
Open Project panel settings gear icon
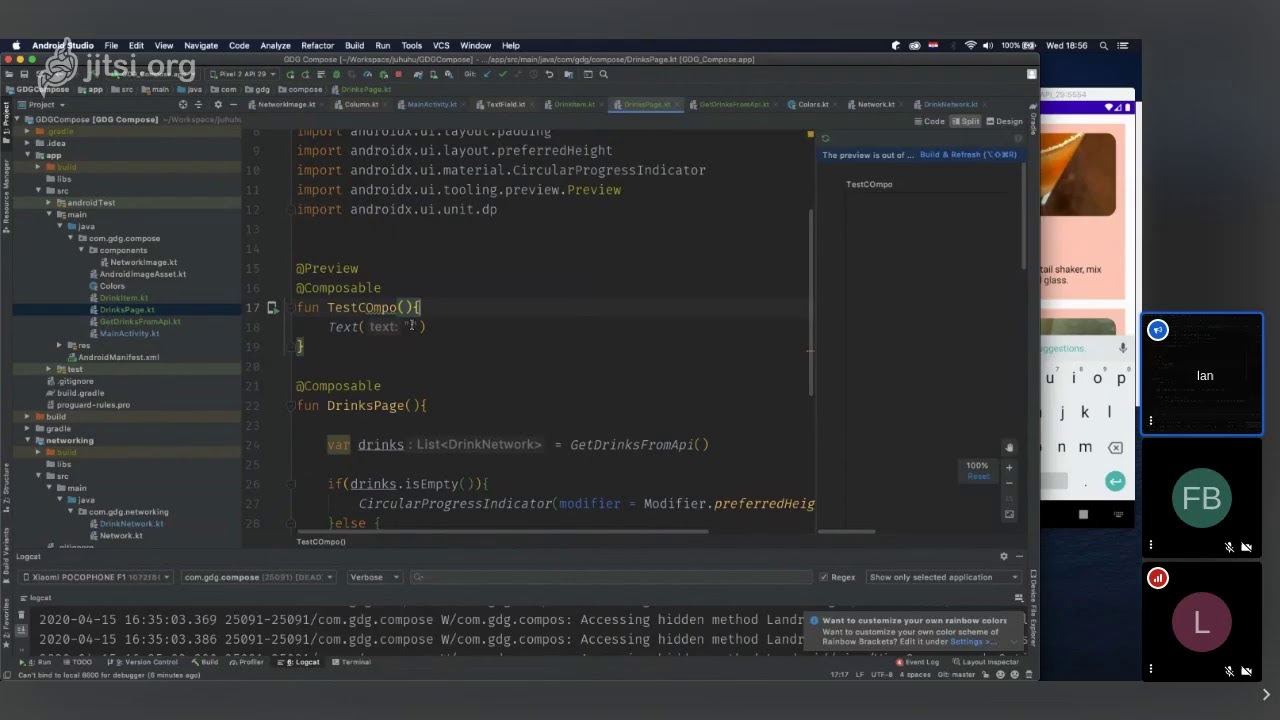(x=217, y=104)
